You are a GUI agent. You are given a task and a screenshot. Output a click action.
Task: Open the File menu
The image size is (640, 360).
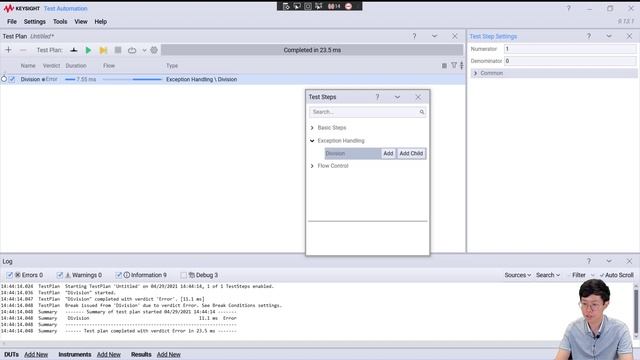(12, 22)
